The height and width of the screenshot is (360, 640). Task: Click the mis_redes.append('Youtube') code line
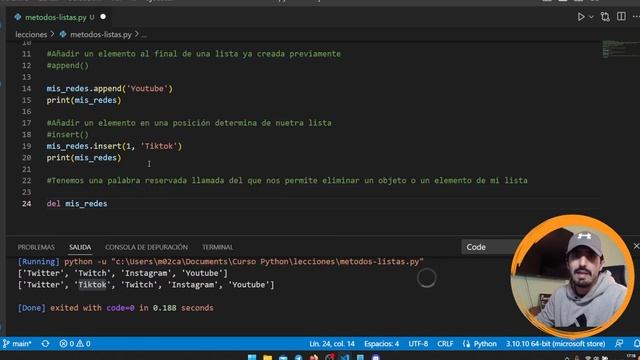click(x=109, y=89)
